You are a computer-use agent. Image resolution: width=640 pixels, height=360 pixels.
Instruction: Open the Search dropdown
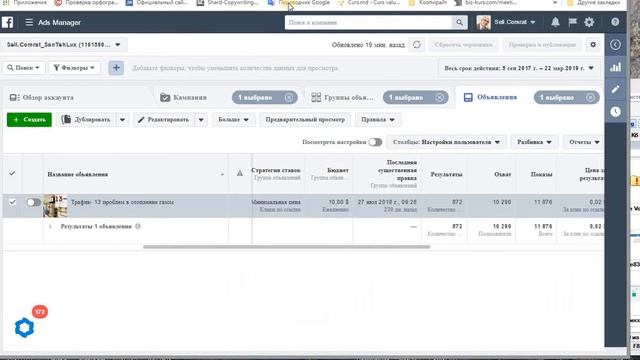point(24,68)
